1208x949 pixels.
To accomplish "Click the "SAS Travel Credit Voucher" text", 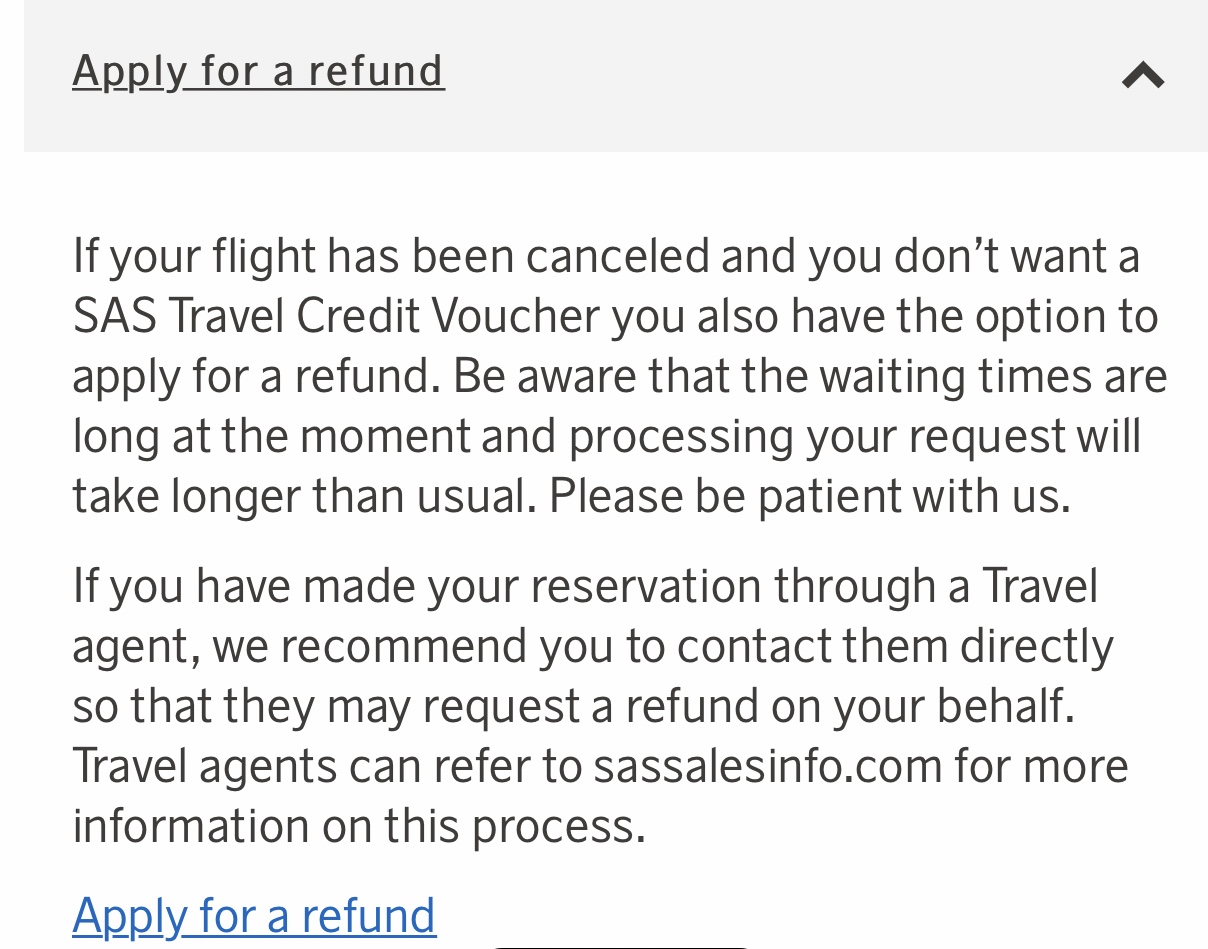I will [x=336, y=317].
